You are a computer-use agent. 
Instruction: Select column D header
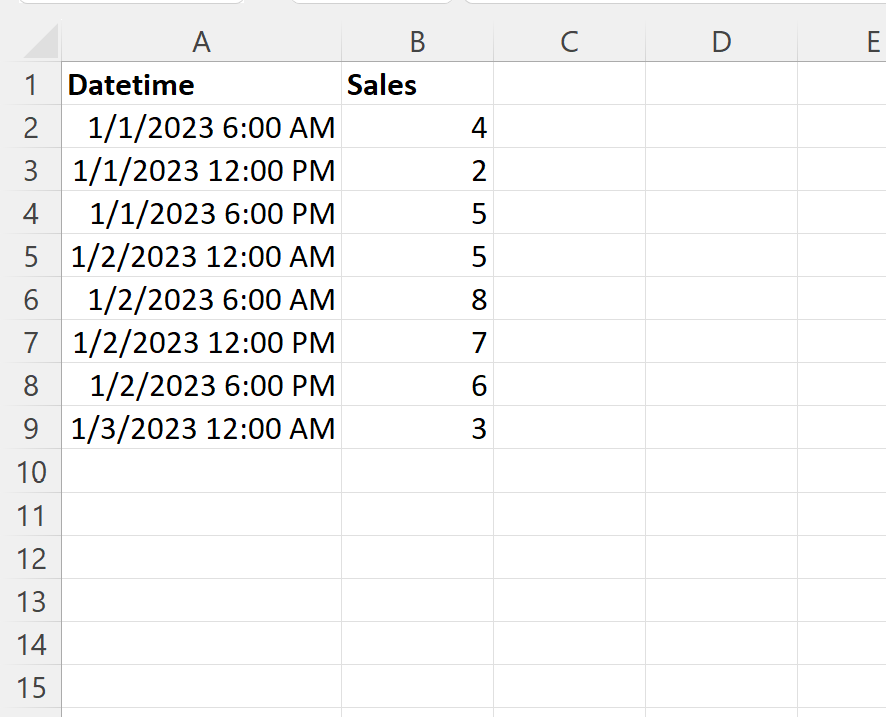pos(721,41)
